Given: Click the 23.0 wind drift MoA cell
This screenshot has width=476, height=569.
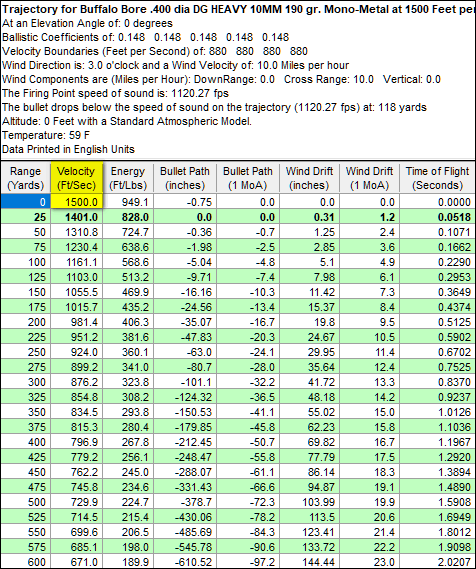Looking at the screenshot, I should [369, 562].
